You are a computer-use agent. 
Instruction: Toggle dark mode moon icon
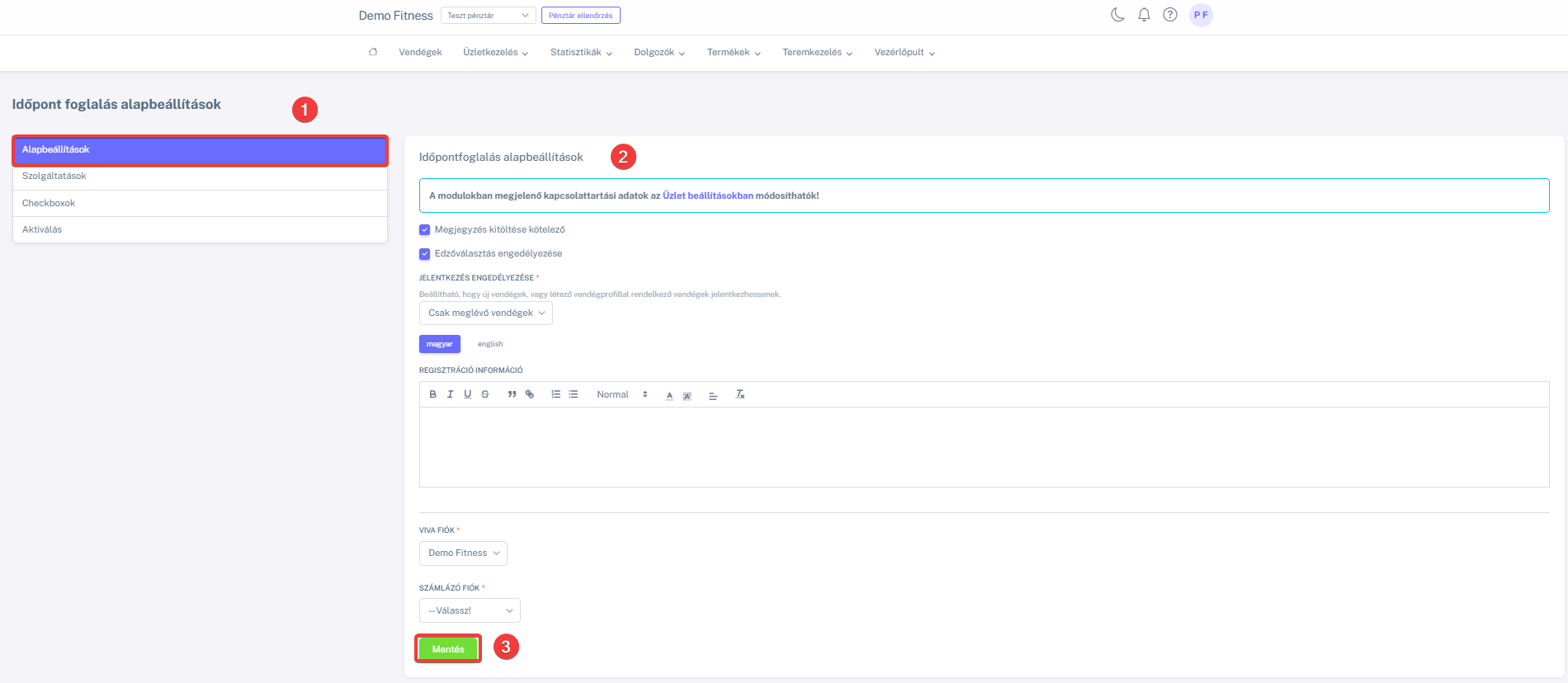(x=1118, y=15)
